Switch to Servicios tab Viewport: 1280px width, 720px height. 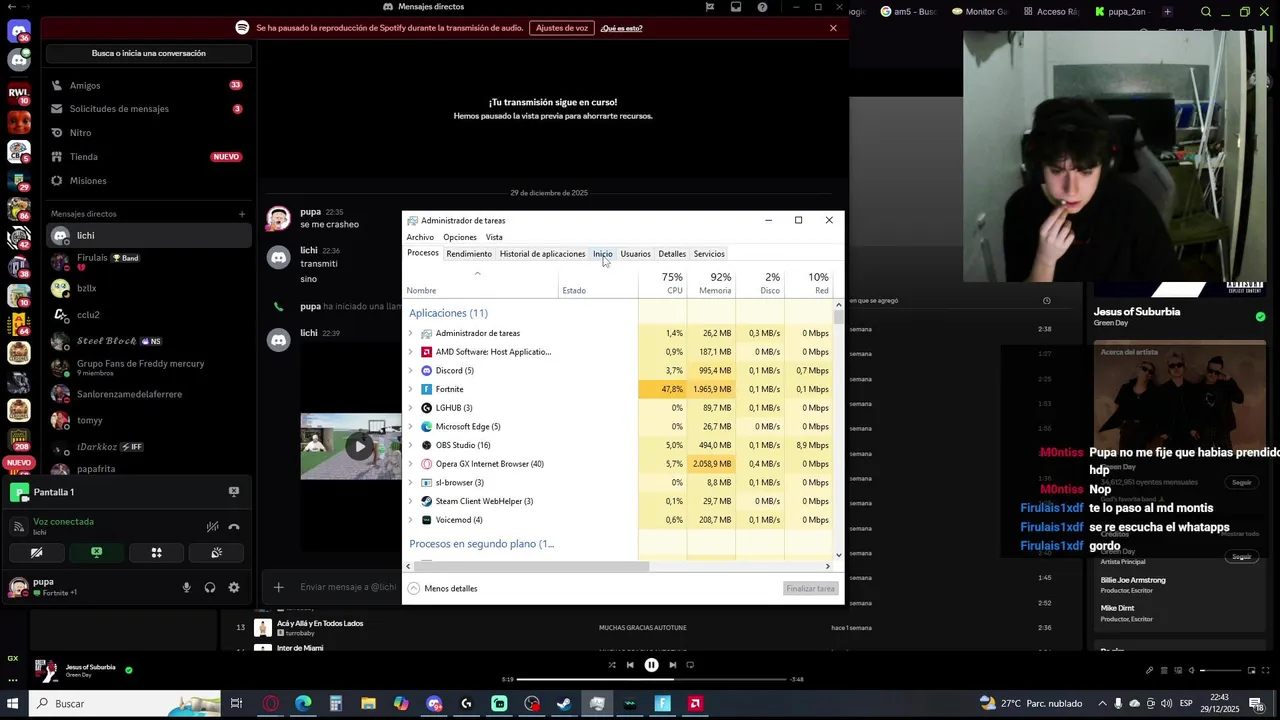pyautogui.click(x=709, y=254)
